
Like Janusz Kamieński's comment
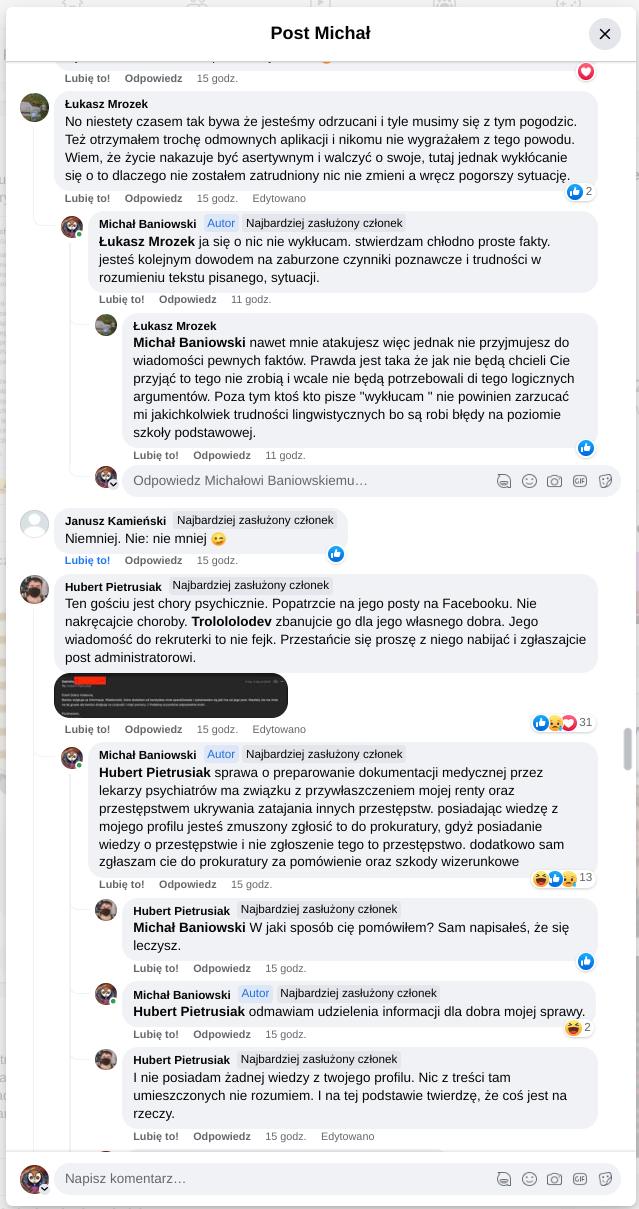[x=87, y=561]
